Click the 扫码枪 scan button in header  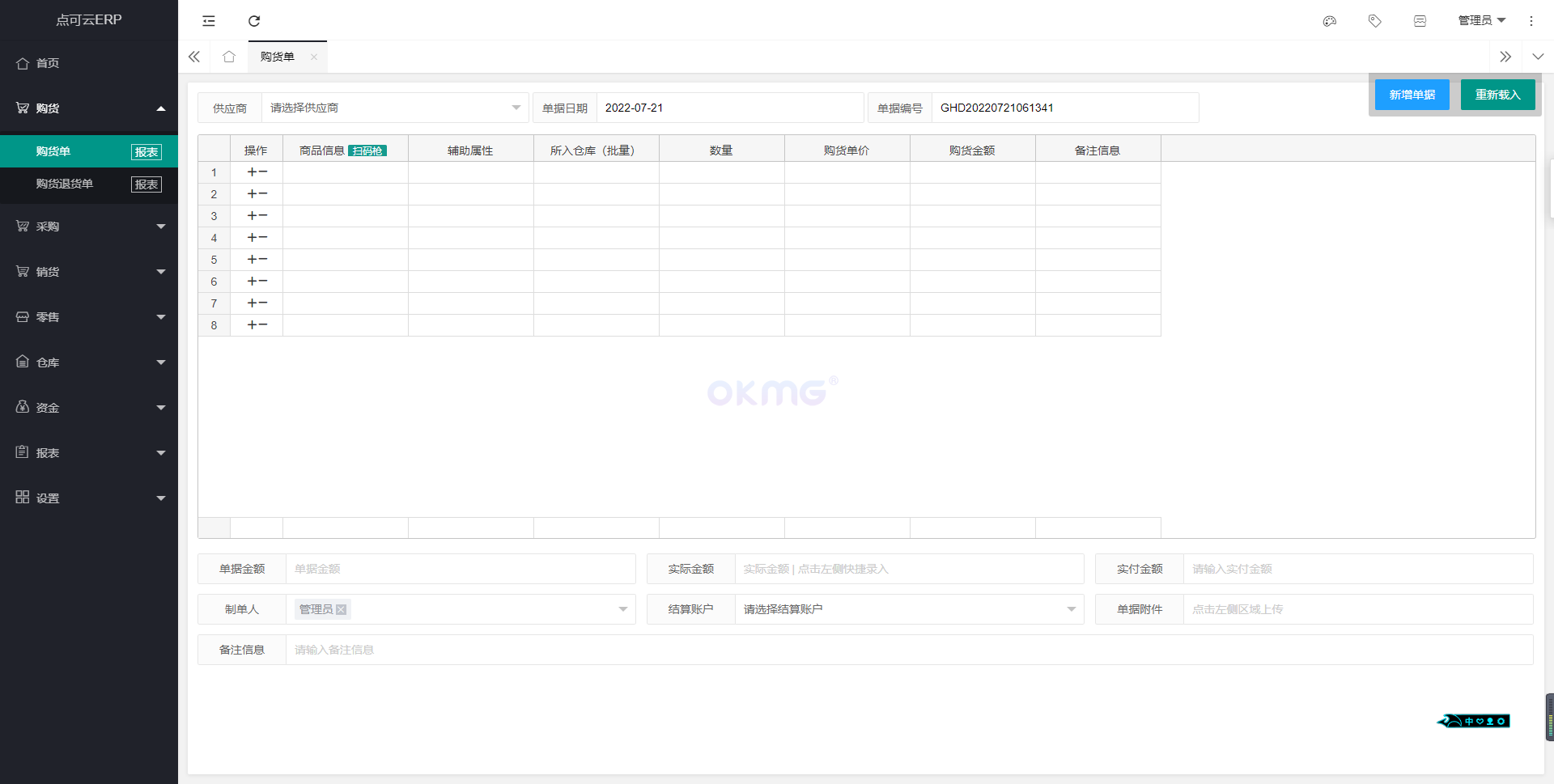(367, 150)
